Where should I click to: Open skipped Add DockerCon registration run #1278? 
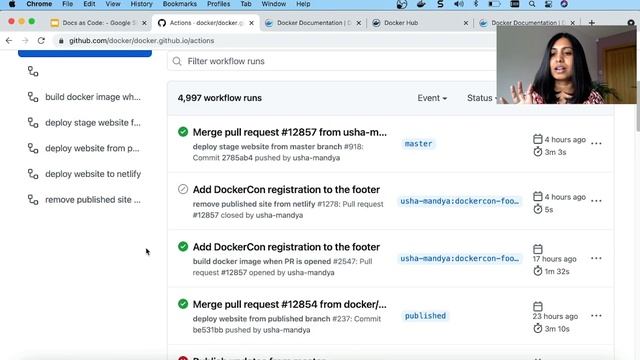coord(286,190)
